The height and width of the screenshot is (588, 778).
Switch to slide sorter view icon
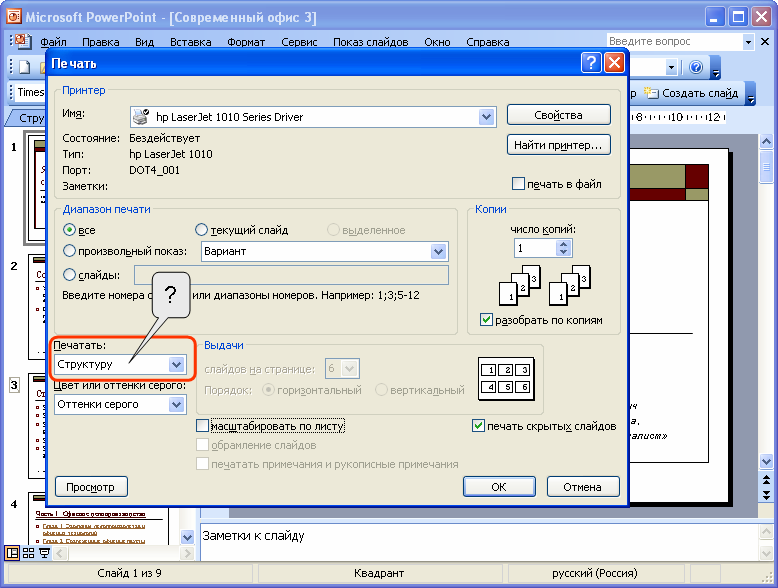click(29, 553)
